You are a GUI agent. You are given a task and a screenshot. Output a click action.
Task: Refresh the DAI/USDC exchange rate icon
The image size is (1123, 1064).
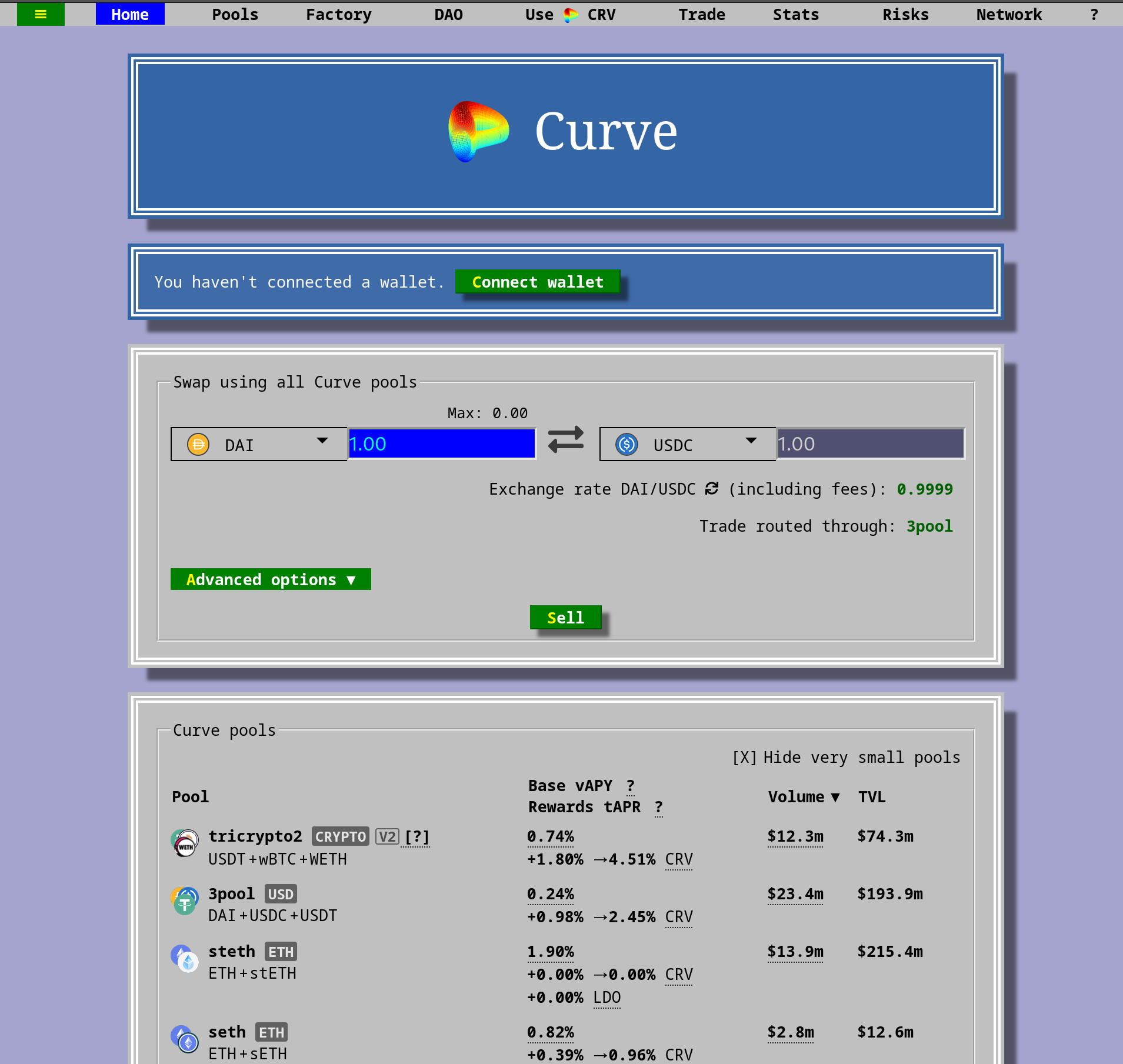click(711, 489)
